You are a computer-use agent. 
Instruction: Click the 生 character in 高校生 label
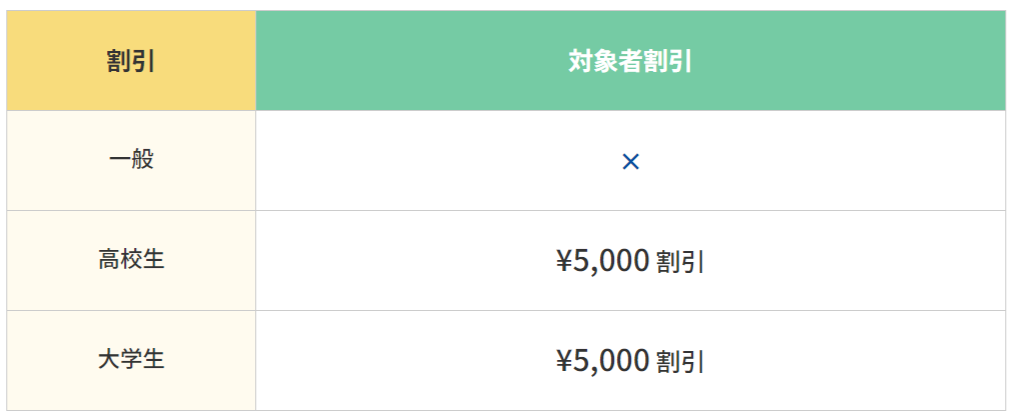pyautogui.click(x=153, y=260)
